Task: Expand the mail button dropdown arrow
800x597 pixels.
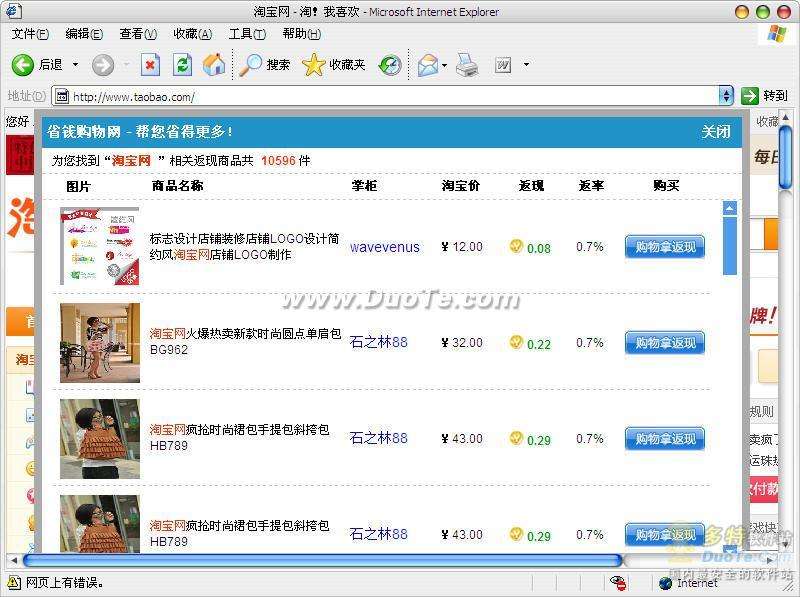Action: click(x=444, y=65)
